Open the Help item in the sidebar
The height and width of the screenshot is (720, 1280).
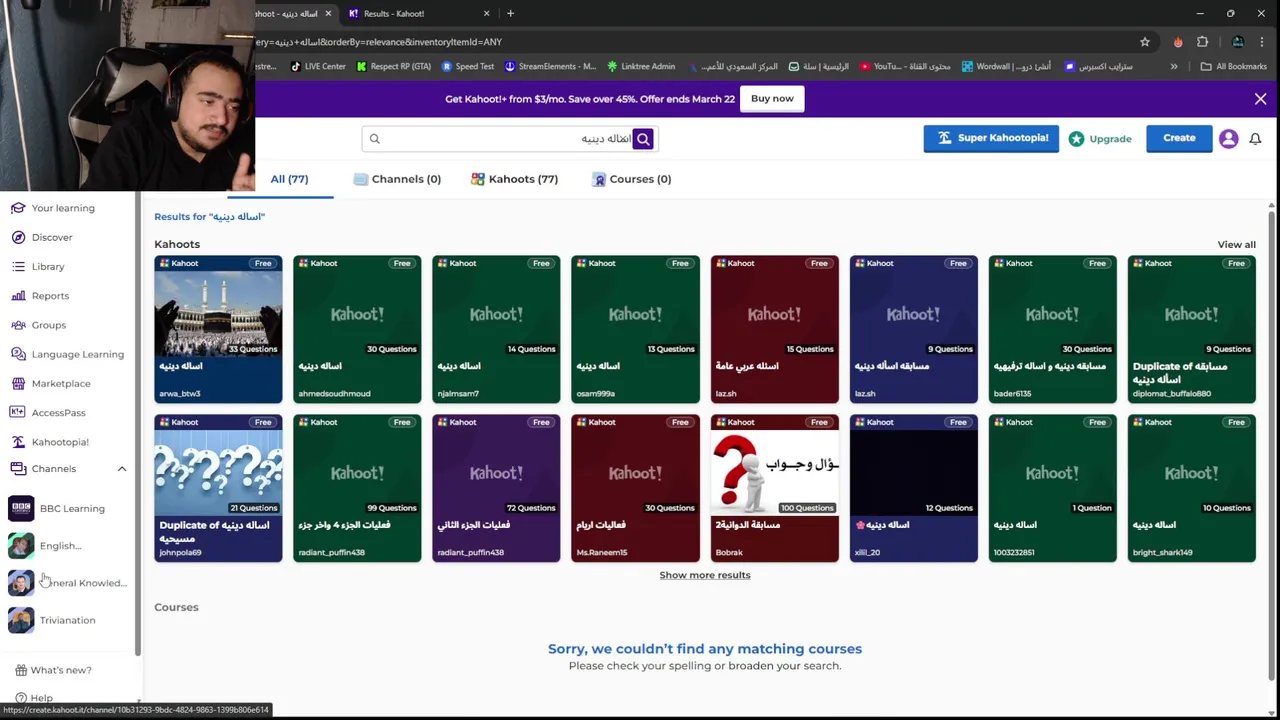pyautogui.click(x=33, y=698)
